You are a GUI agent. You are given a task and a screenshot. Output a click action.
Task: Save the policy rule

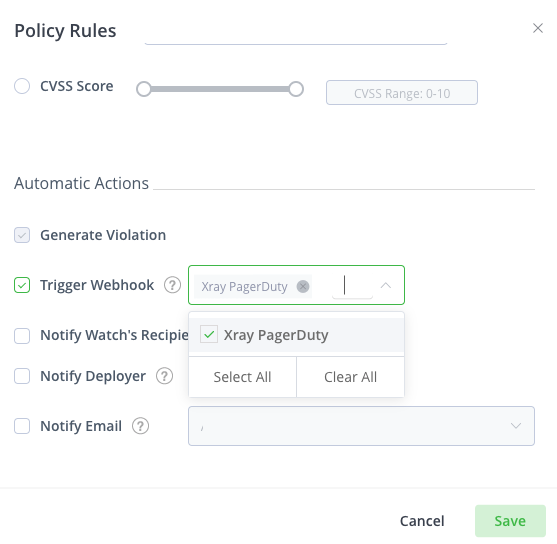(x=510, y=521)
